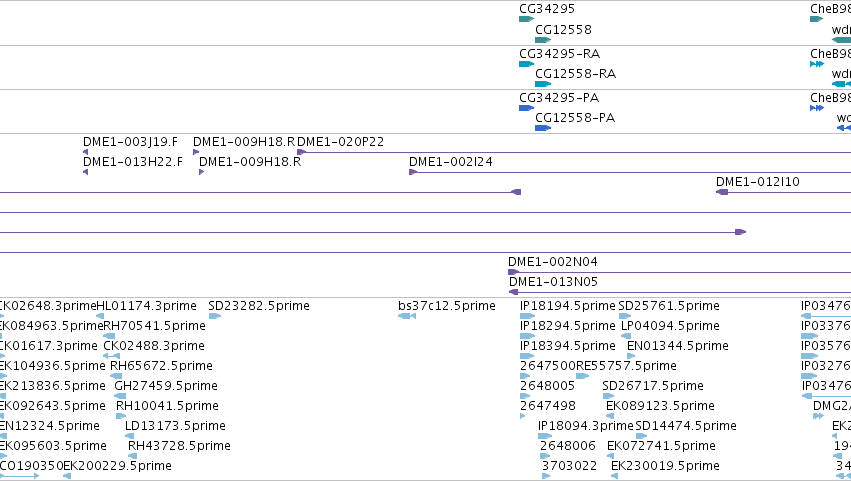Screen dimensions: 851x481
Task: Select the IP18194.5prime EST label
Action: point(568,306)
